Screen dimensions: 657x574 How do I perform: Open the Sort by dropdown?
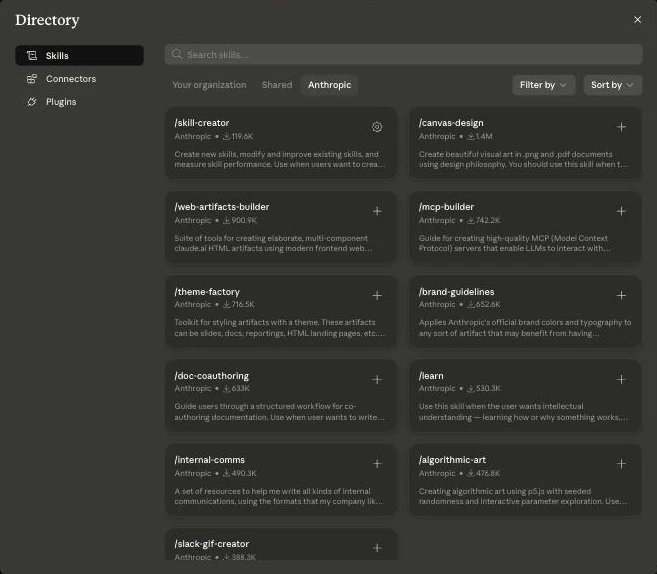point(612,85)
